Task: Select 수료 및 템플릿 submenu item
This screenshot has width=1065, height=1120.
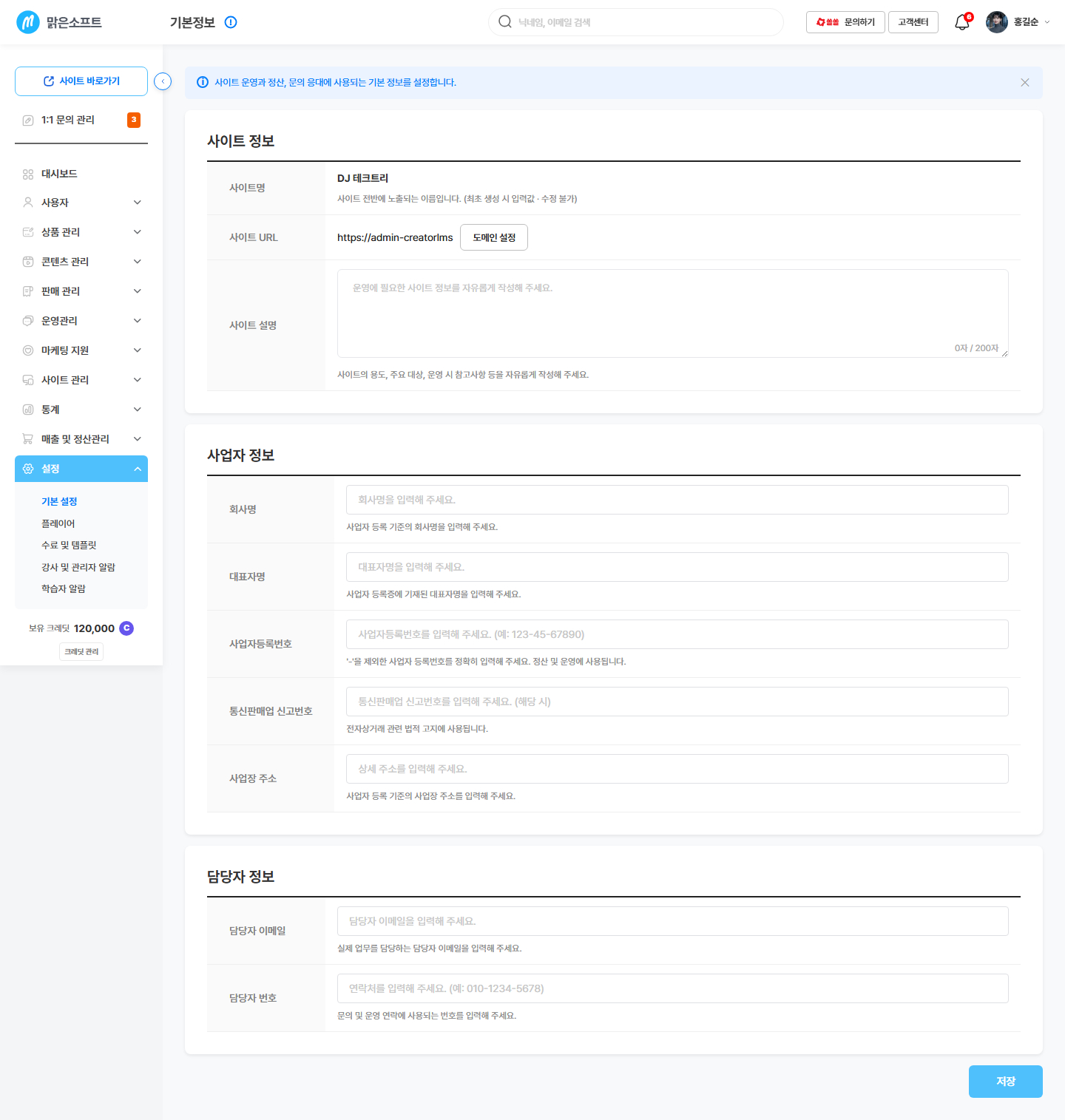Action: click(x=69, y=545)
